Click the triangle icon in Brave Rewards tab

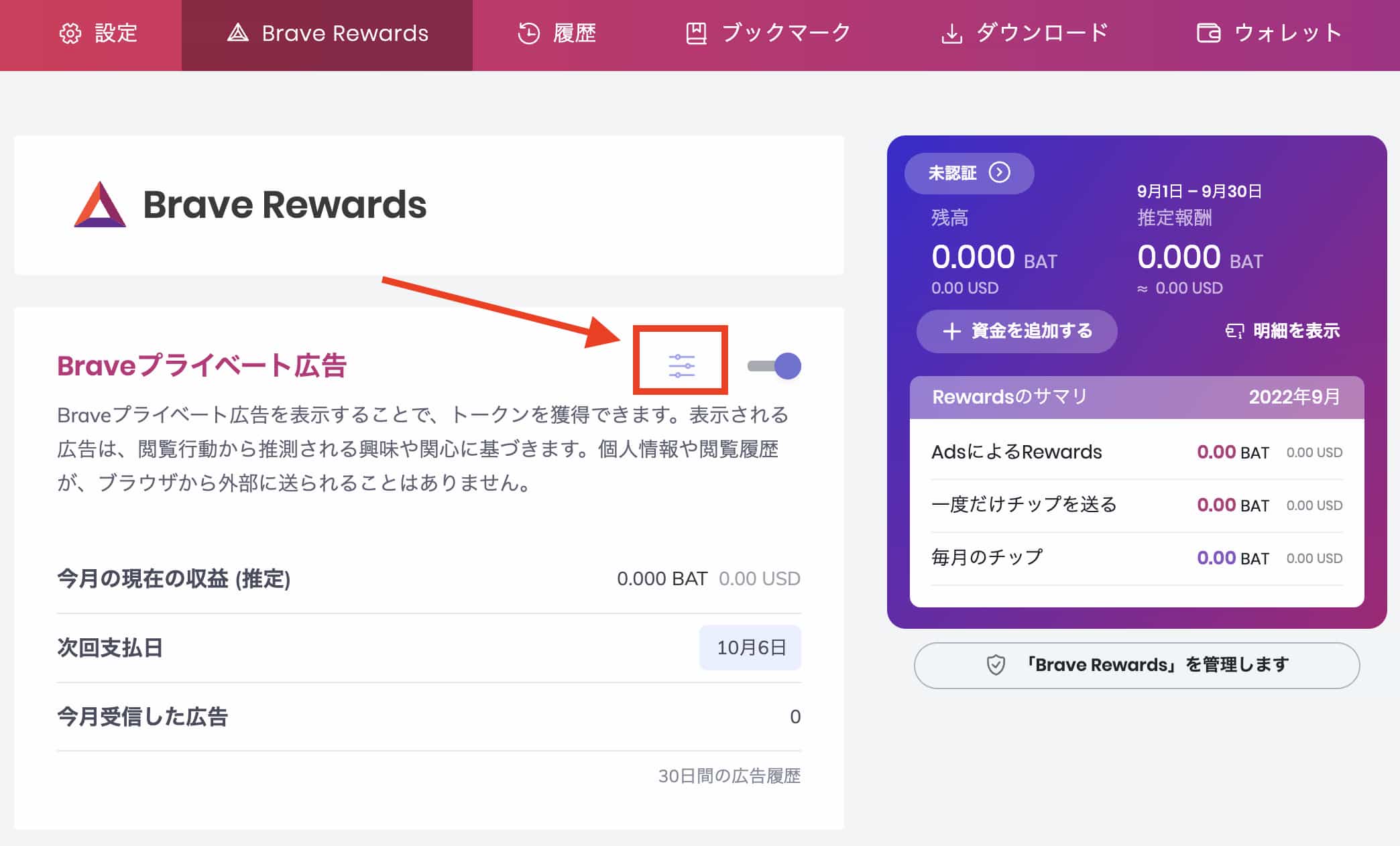click(237, 33)
